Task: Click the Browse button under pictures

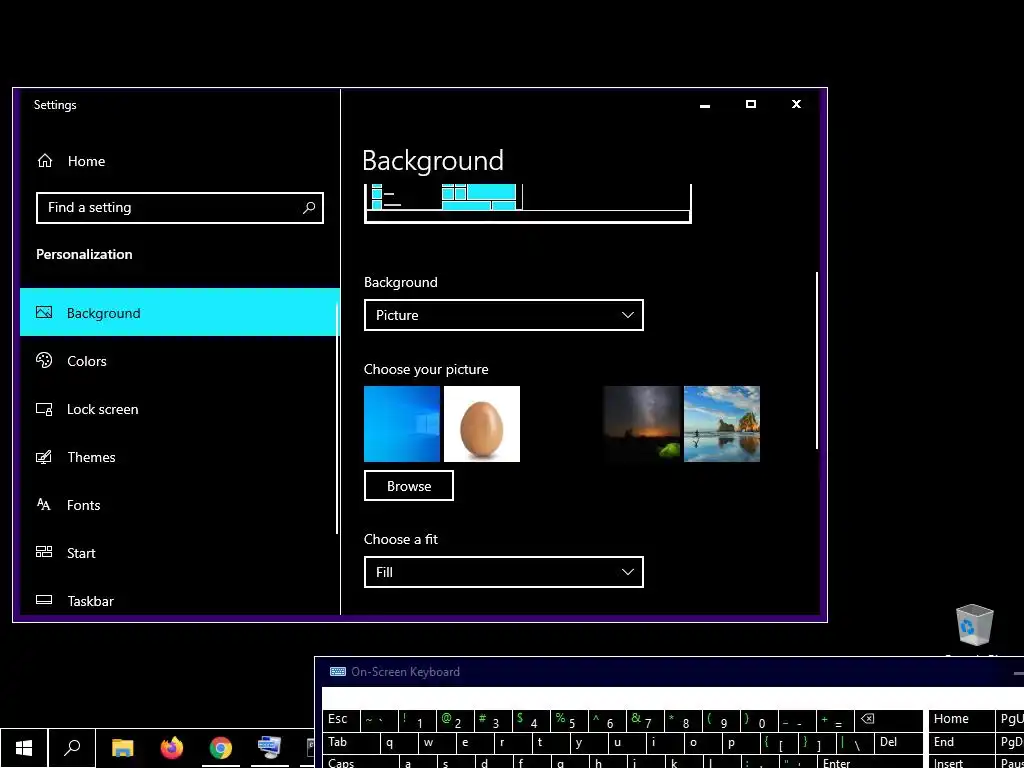Action: point(409,486)
